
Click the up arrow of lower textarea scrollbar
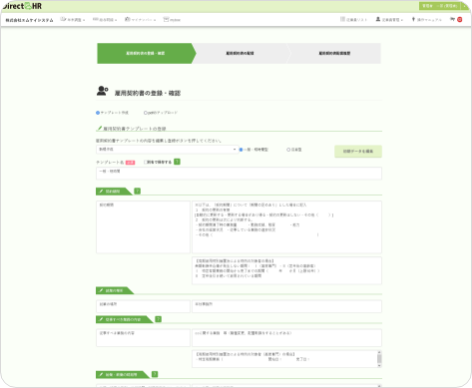click(379, 352)
